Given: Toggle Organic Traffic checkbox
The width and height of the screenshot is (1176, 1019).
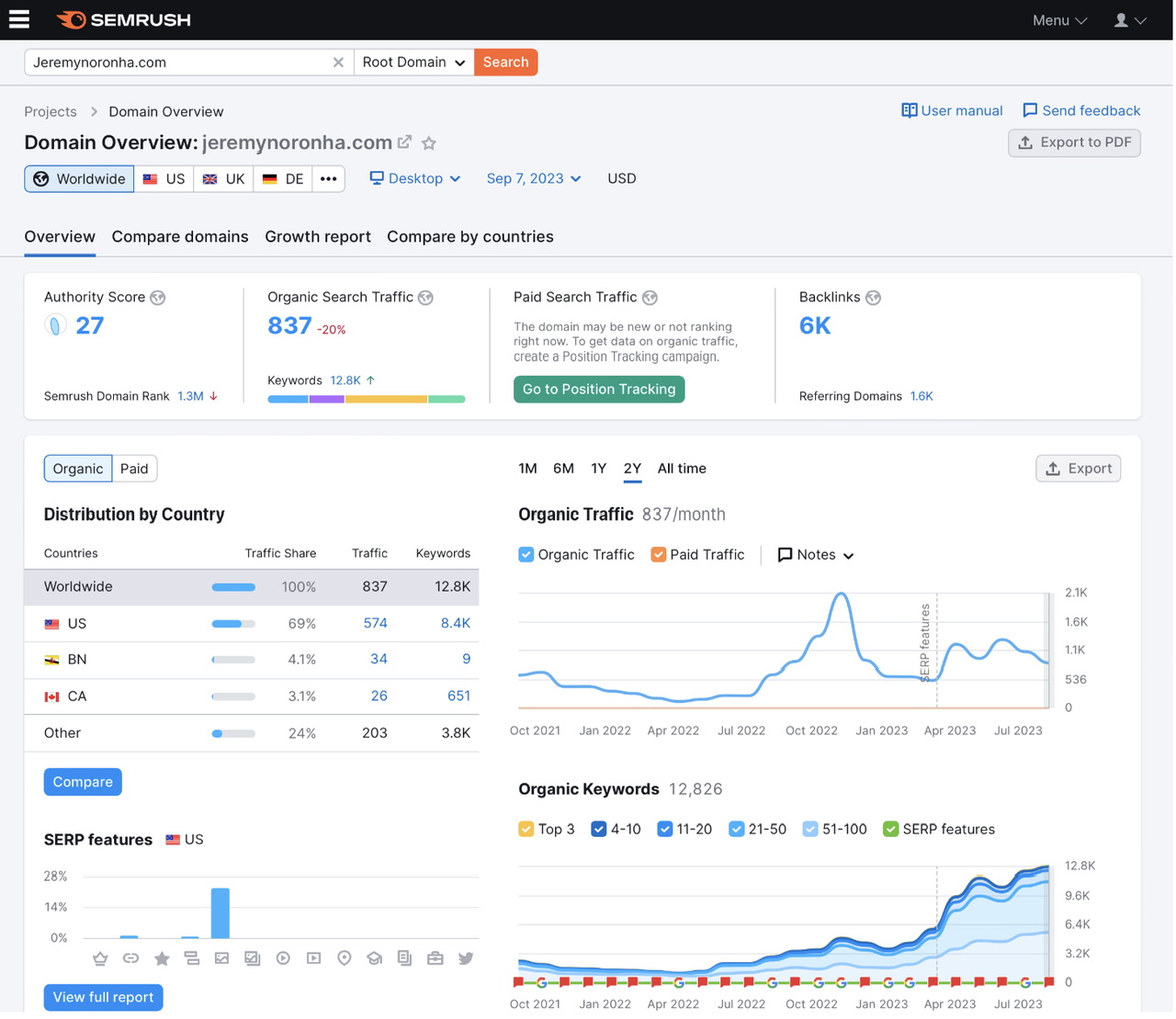Looking at the screenshot, I should 526,555.
